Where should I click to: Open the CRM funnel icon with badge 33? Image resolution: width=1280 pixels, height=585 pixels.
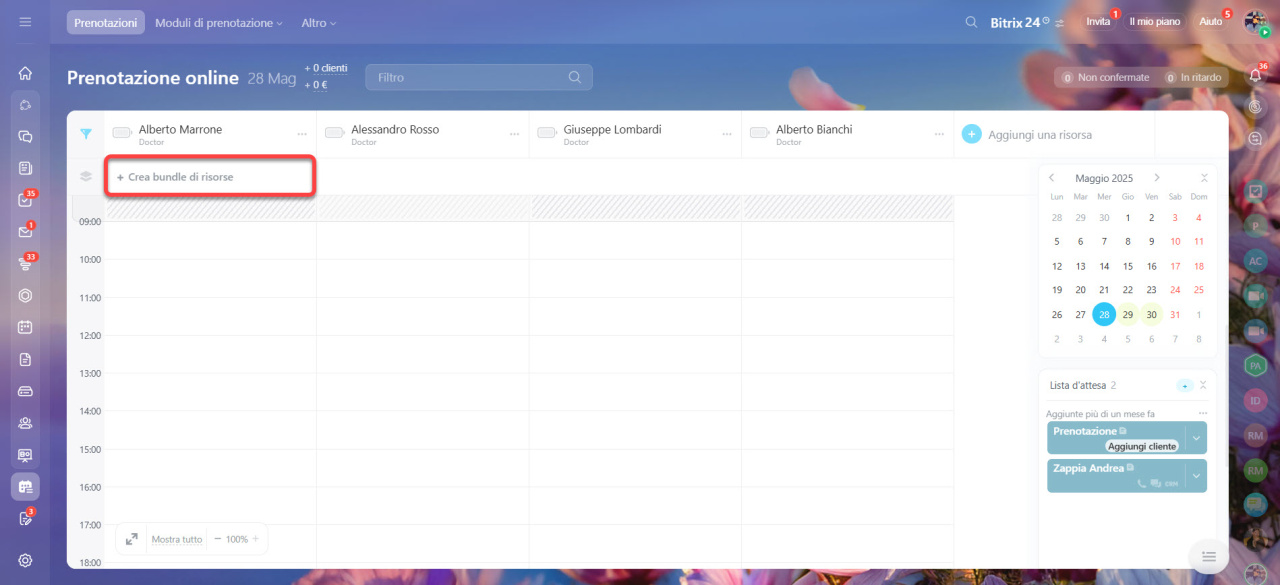click(25, 264)
